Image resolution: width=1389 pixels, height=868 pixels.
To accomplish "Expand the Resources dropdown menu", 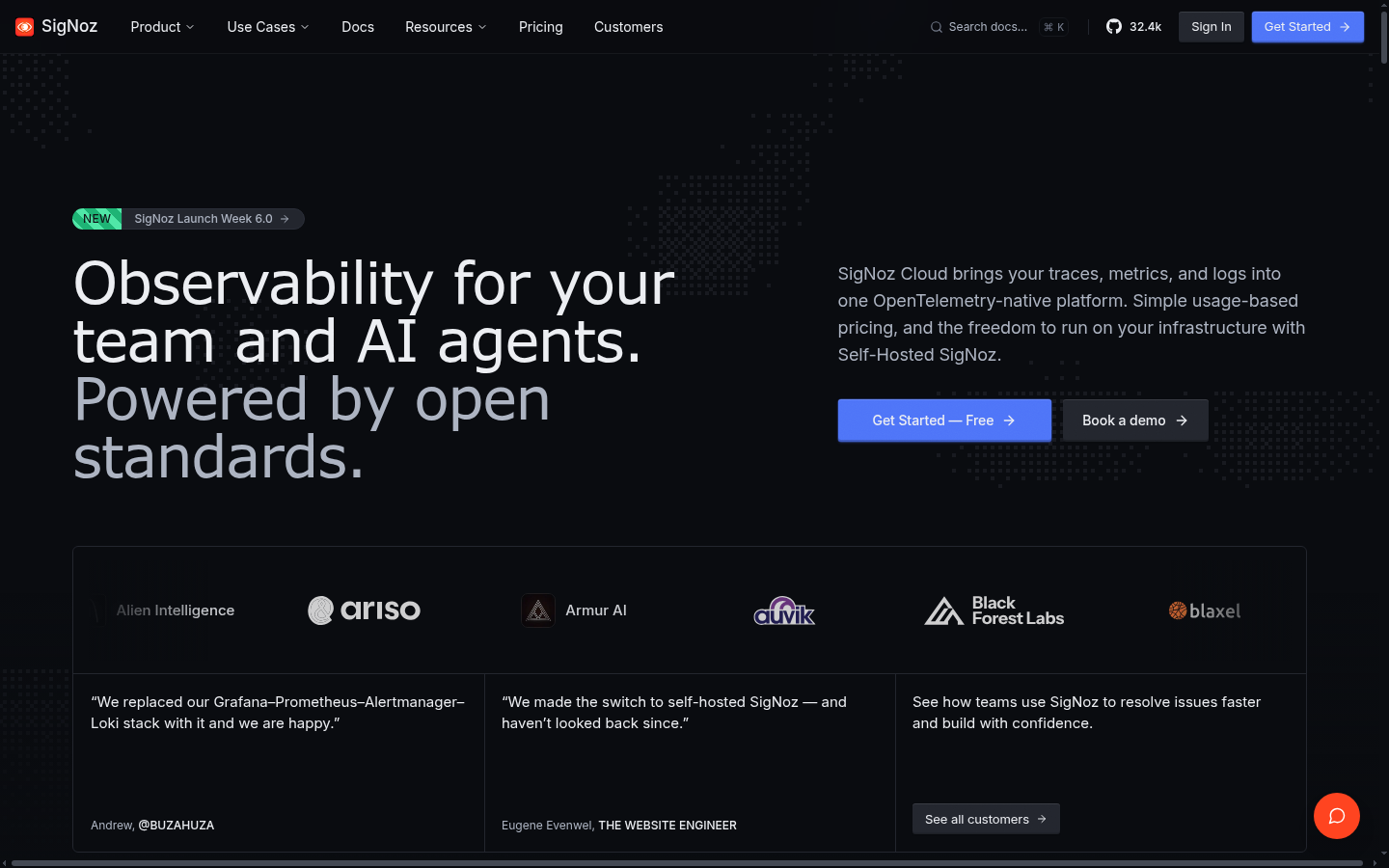I will [x=446, y=27].
